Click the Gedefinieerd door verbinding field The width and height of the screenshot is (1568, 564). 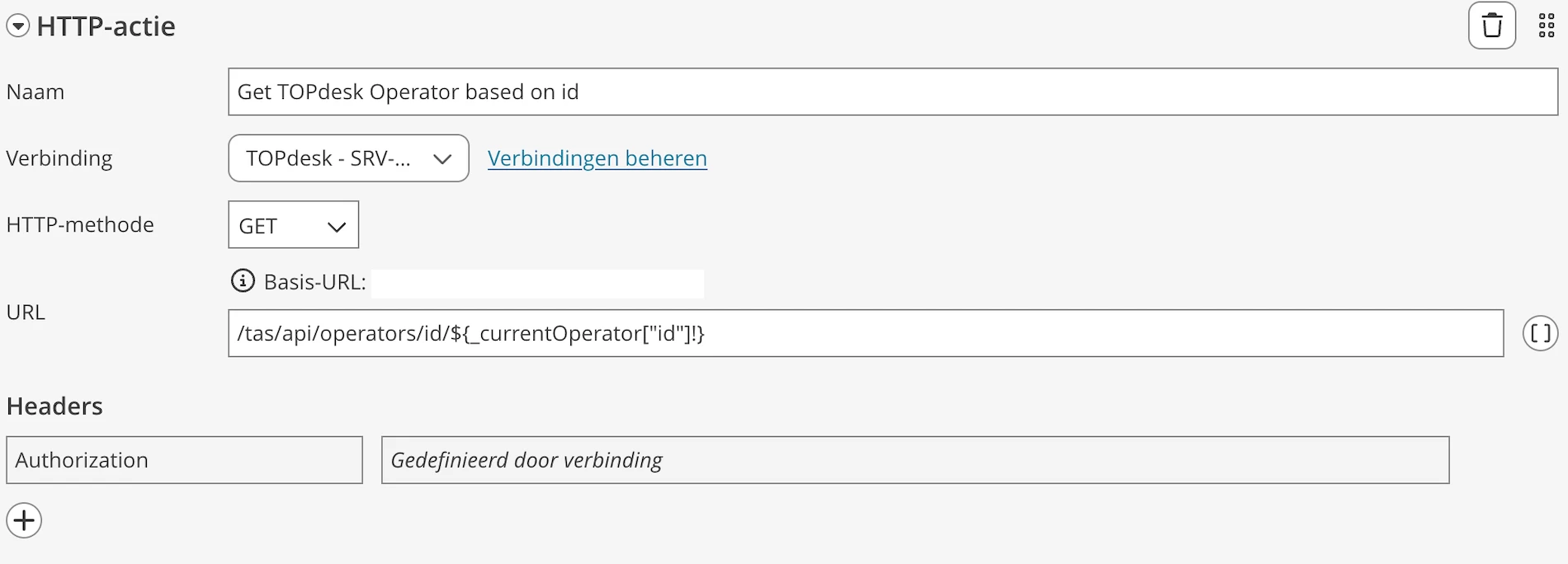click(x=915, y=460)
